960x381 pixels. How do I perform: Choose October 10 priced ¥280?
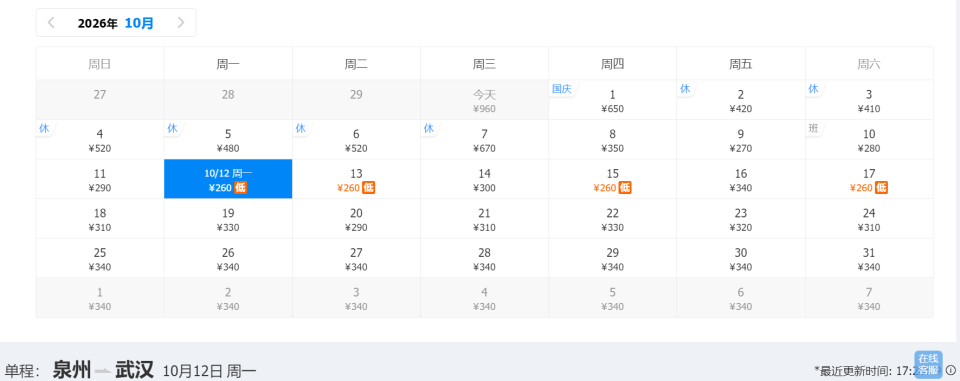click(x=869, y=140)
